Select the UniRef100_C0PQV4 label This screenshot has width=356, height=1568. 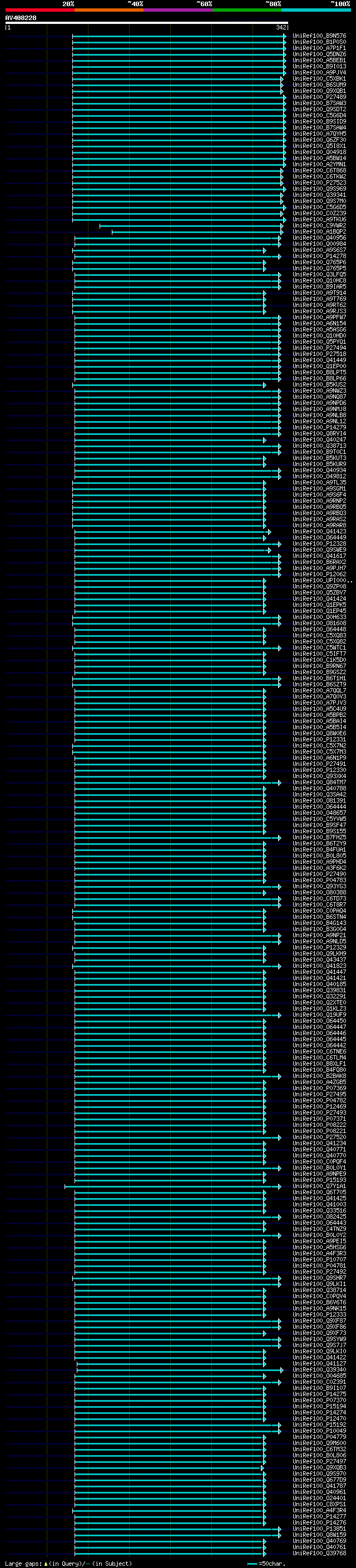pyautogui.click(x=319, y=1296)
